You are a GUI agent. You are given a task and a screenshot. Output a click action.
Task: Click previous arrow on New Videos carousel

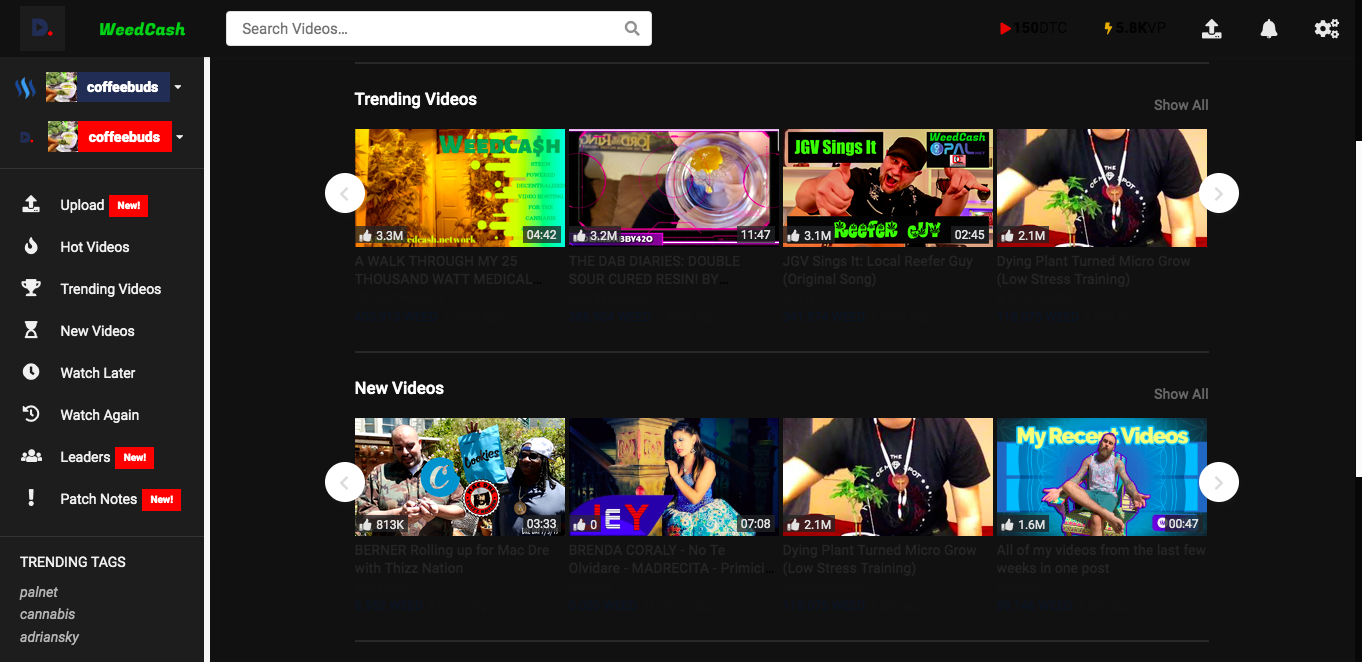click(x=344, y=482)
